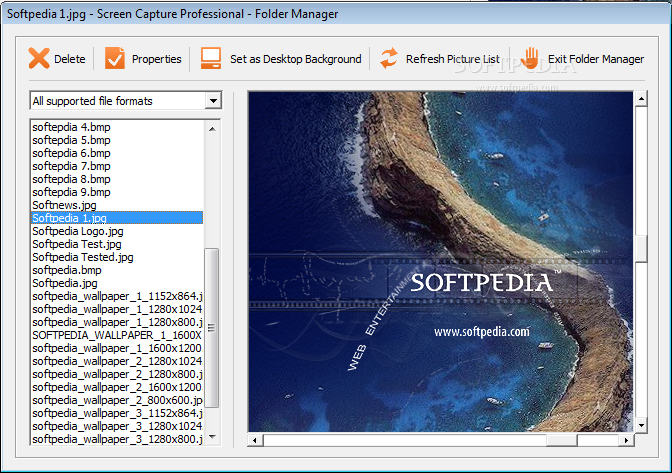
Task: Click the file list scrollbar thumb
Action: pyautogui.click(x=212, y=328)
